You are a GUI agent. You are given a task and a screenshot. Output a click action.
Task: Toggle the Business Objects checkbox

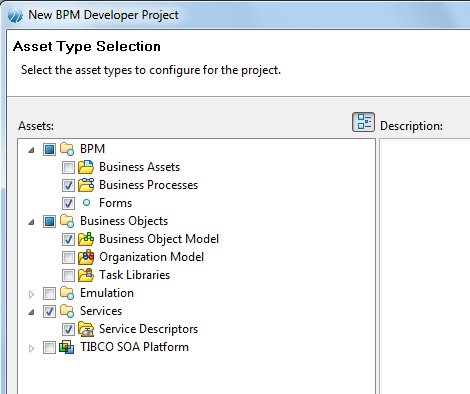tap(49, 221)
